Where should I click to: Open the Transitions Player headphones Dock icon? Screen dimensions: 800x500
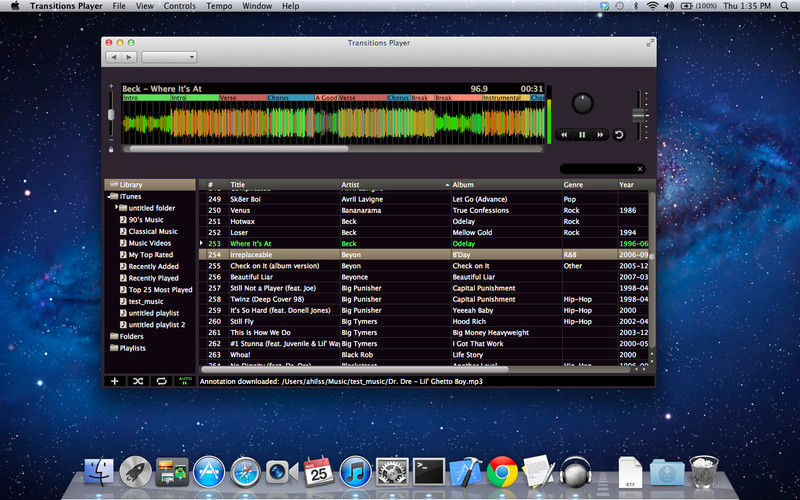pos(576,471)
